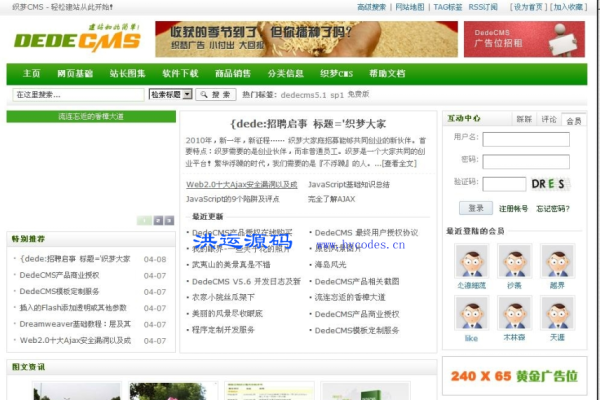600x400 pixels.
Task: Click the 查看全文 link
Action: [399, 163]
